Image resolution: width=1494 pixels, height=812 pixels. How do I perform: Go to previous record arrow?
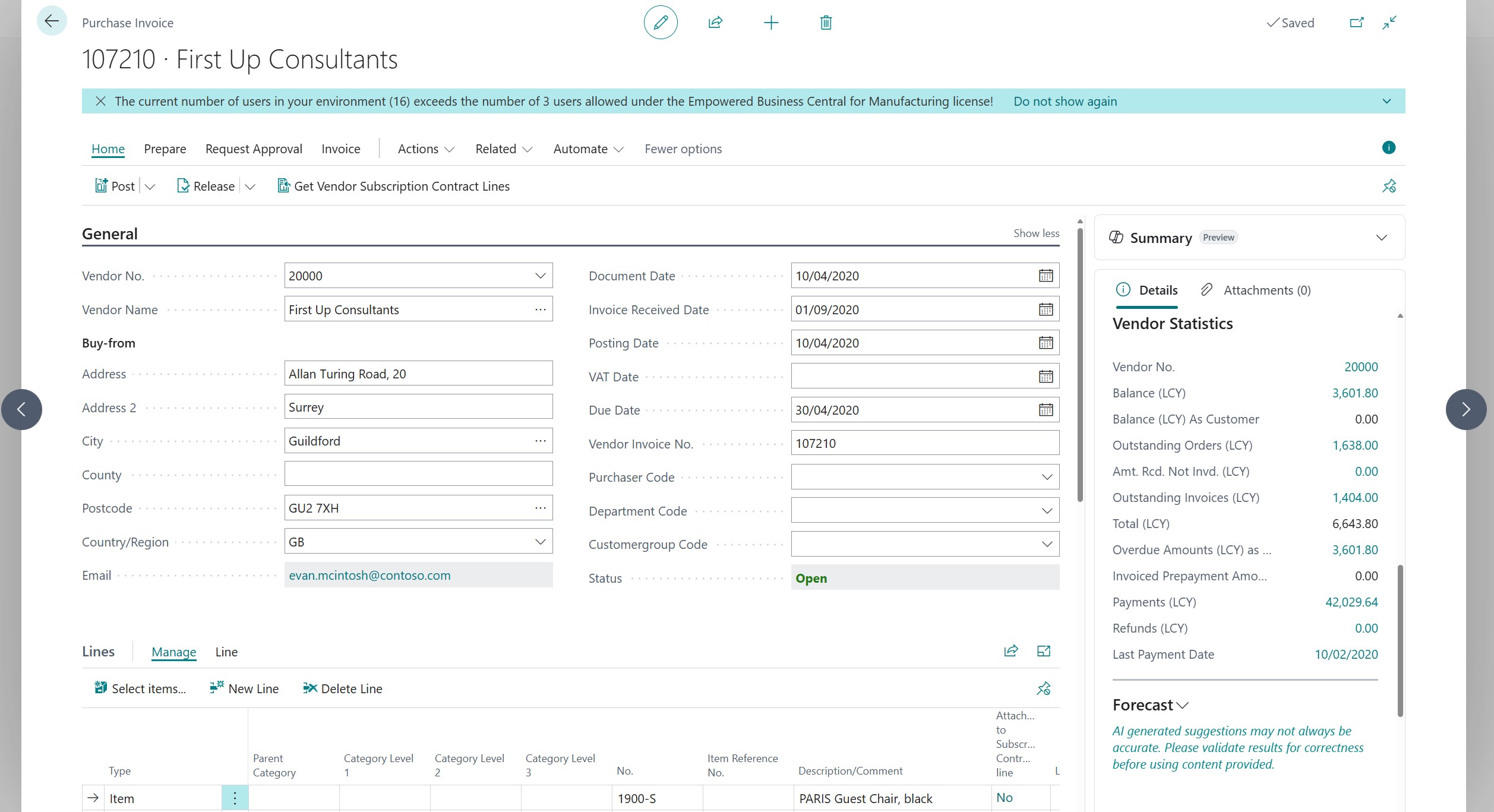click(22, 409)
